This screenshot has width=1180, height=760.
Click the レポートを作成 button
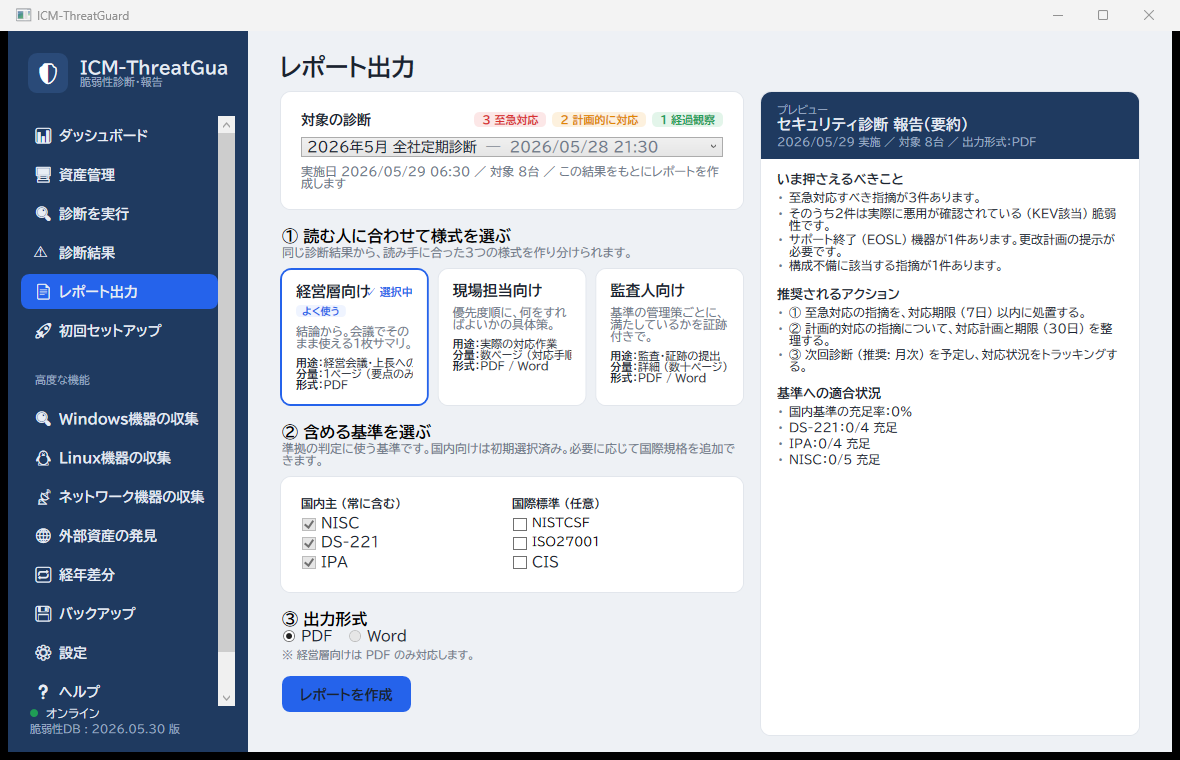point(346,694)
